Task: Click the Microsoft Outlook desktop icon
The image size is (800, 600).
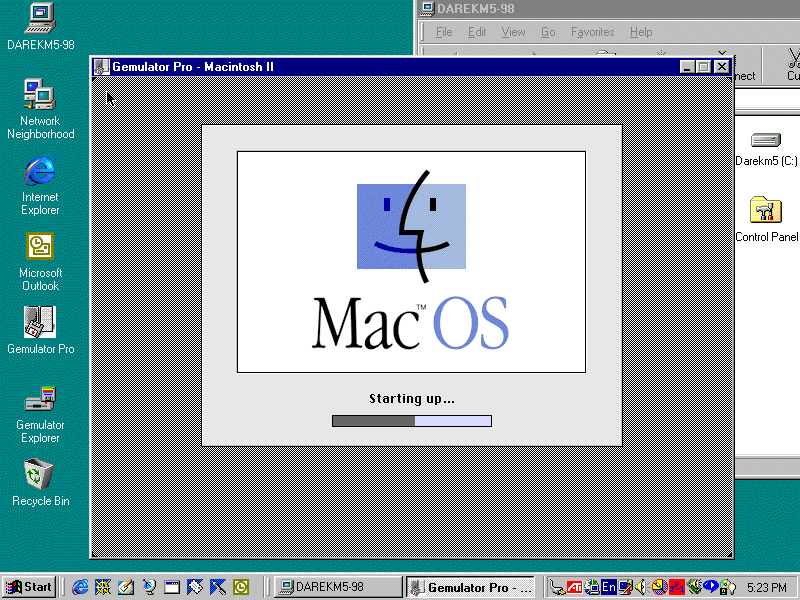Action: coord(40,246)
